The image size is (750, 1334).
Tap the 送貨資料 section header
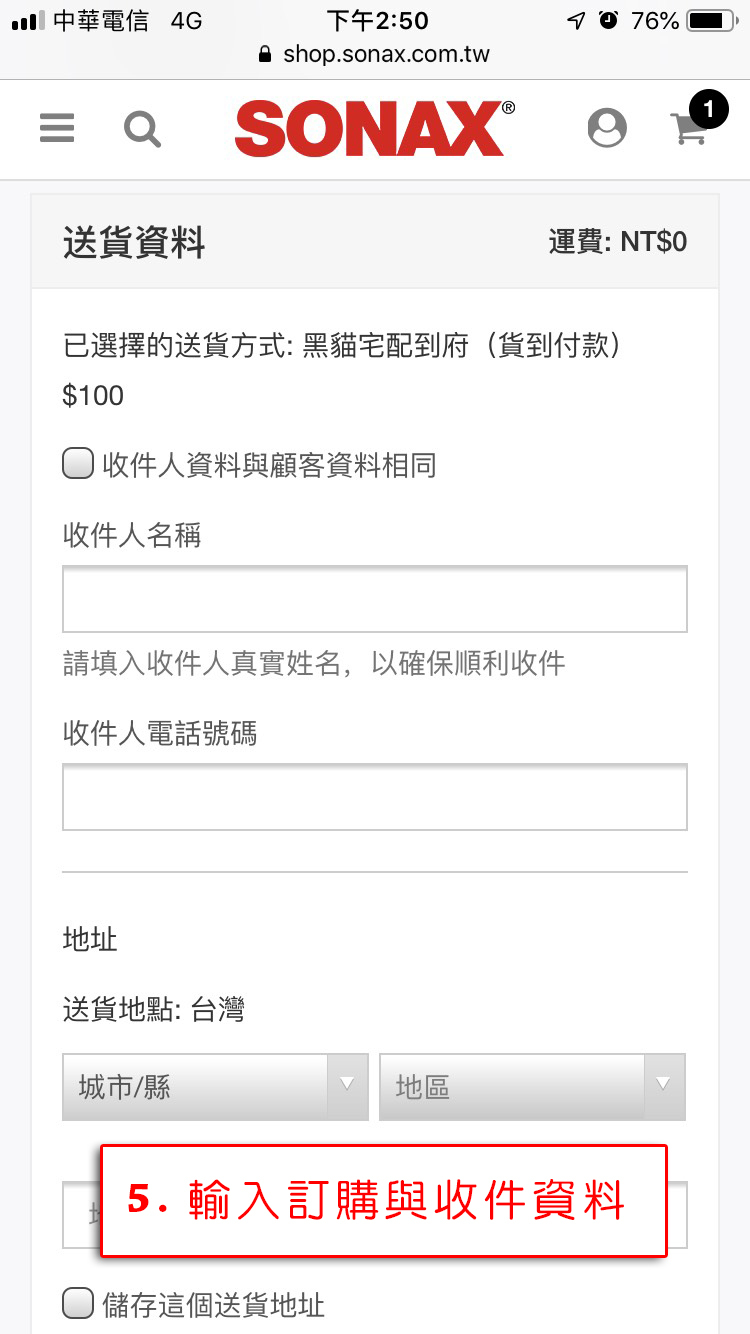(134, 242)
